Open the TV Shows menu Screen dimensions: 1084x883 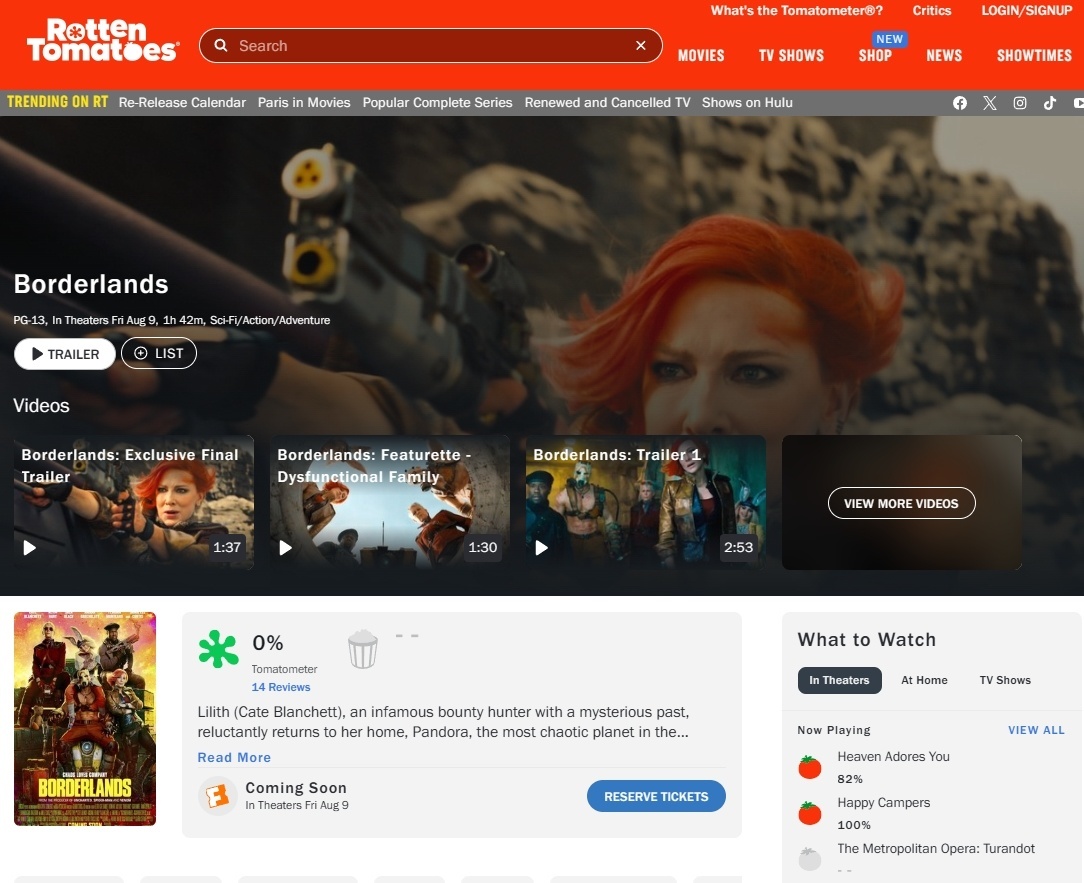point(792,55)
